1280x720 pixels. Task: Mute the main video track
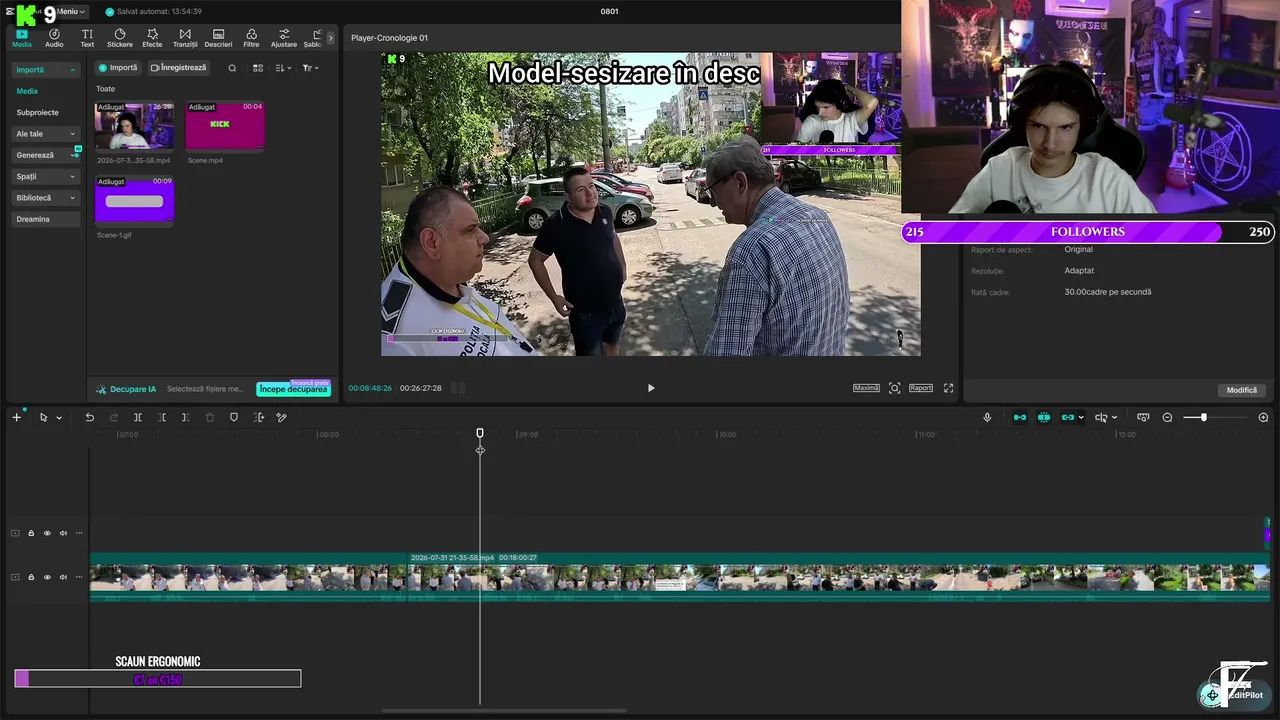(63, 577)
